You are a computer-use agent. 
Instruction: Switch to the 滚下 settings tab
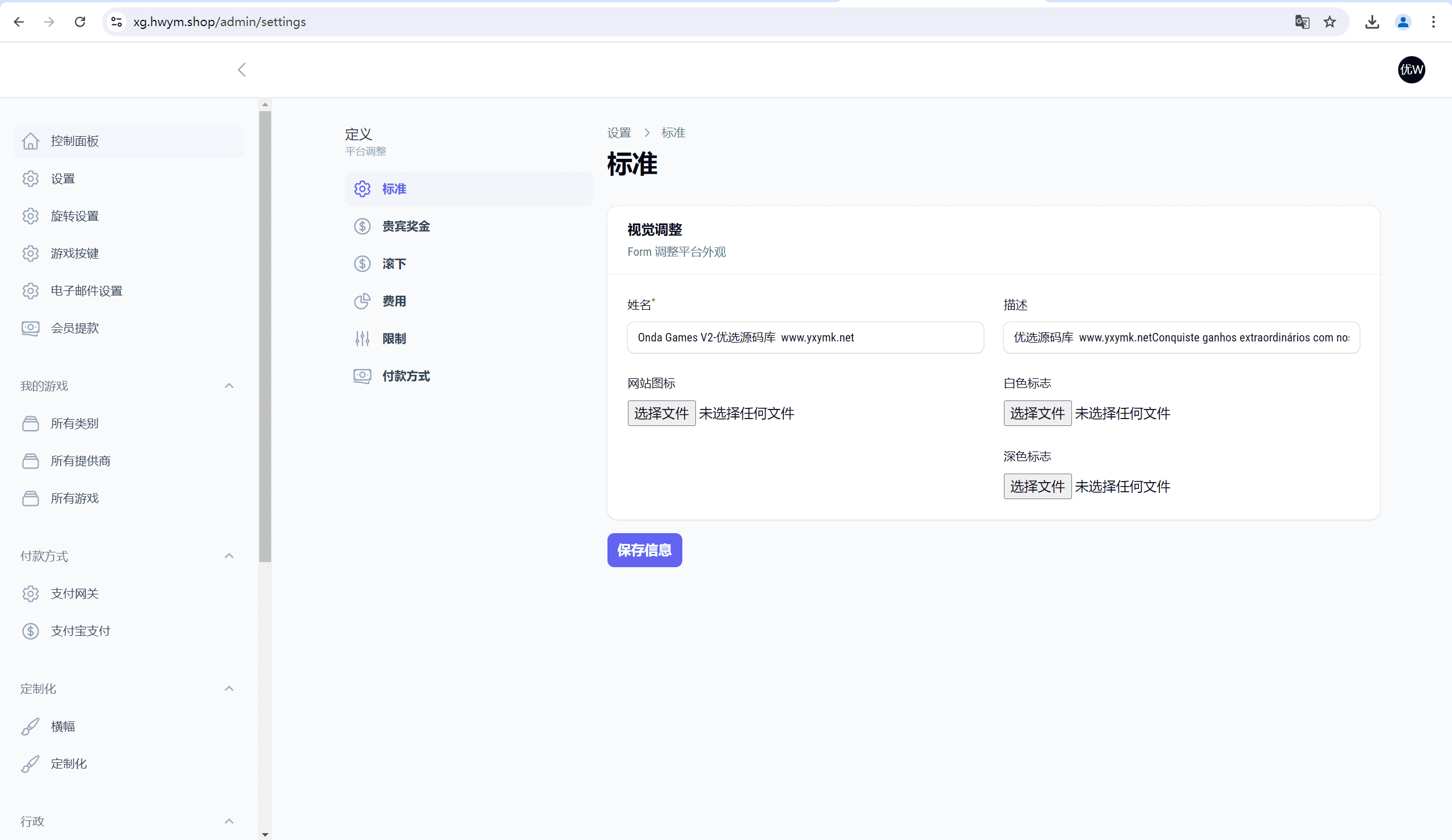pyautogui.click(x=394, y=264)
